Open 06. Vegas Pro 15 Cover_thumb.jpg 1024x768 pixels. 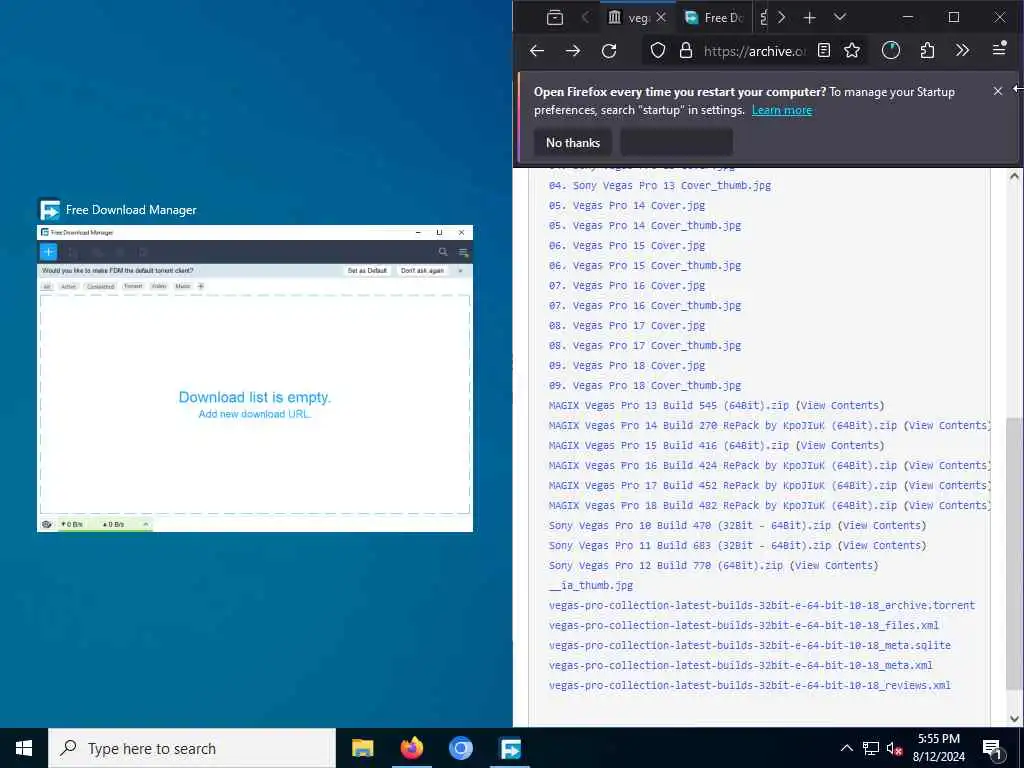645,266
